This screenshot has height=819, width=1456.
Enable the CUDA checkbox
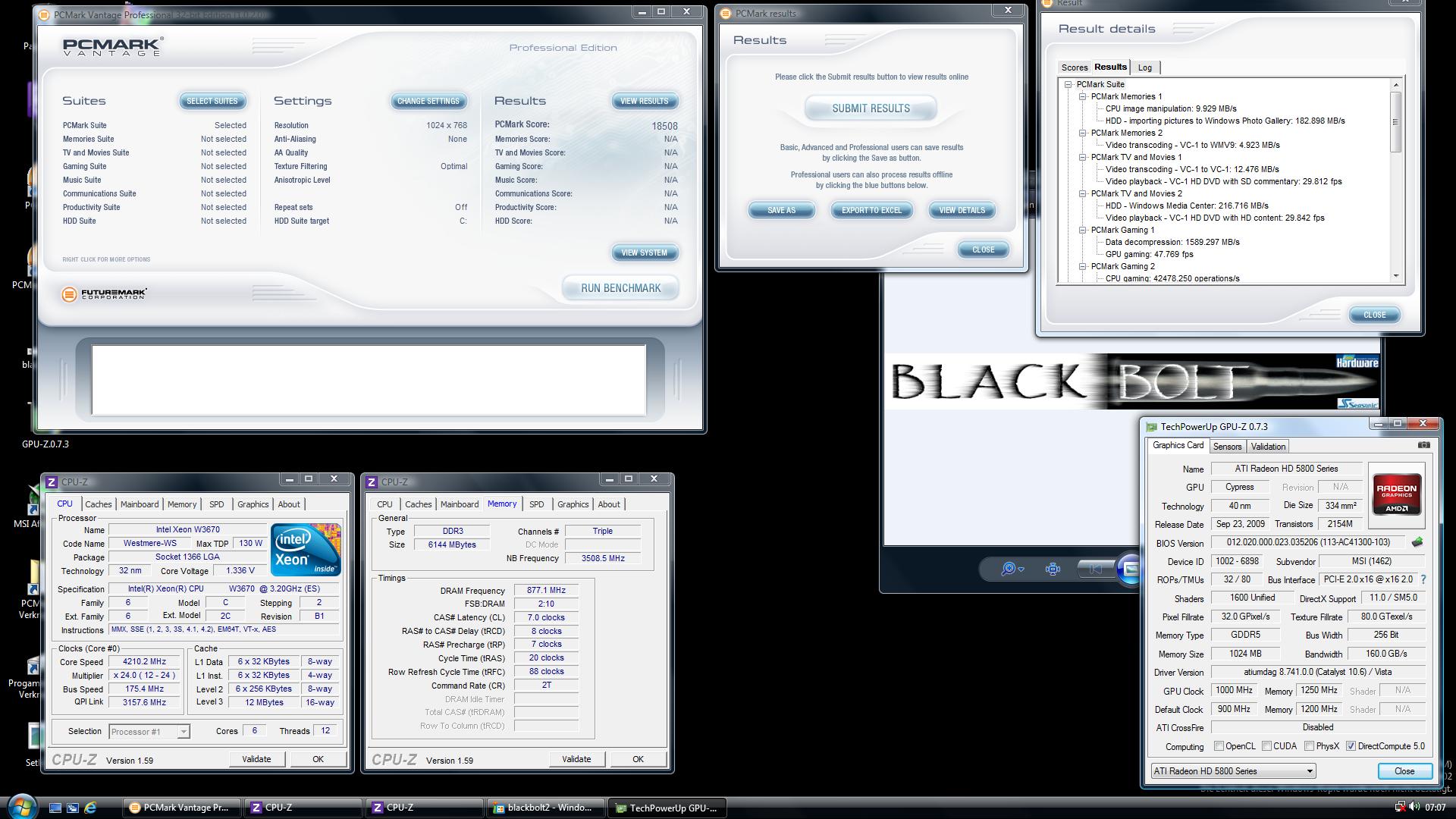[x=1266, y=746]
